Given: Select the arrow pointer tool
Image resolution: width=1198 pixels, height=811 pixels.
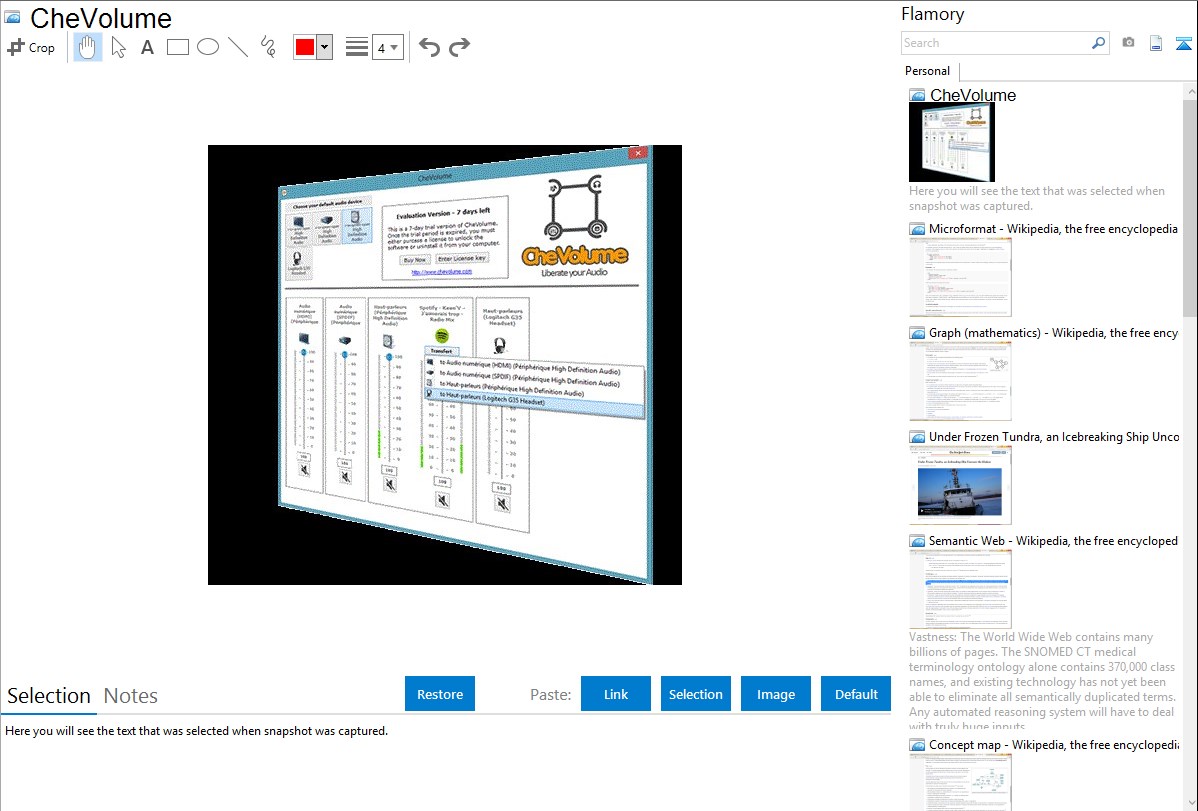Looking at the screenshot, I should click(118, 47).
